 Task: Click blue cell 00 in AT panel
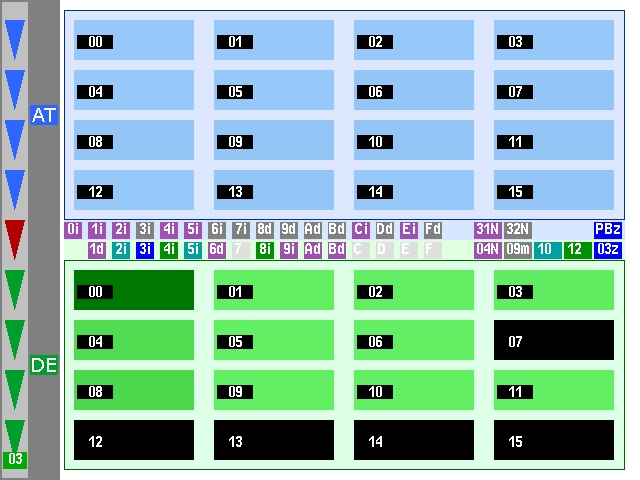pos(134,41)
